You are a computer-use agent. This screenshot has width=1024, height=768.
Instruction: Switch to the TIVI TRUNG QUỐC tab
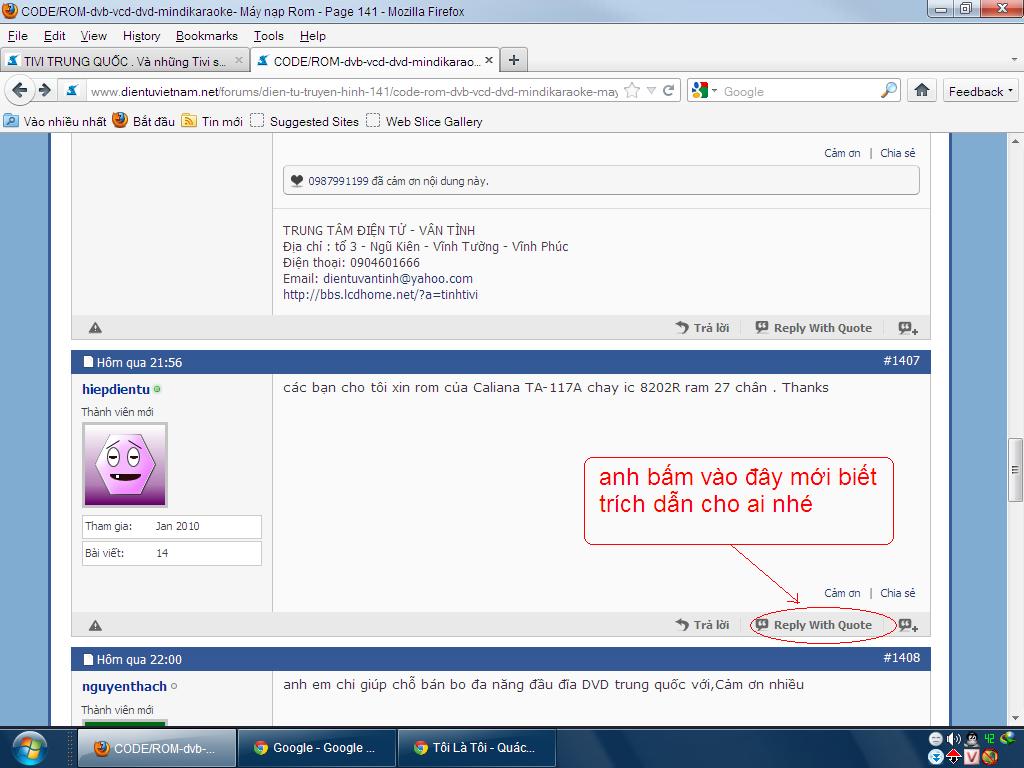click(x=124, y=61)
